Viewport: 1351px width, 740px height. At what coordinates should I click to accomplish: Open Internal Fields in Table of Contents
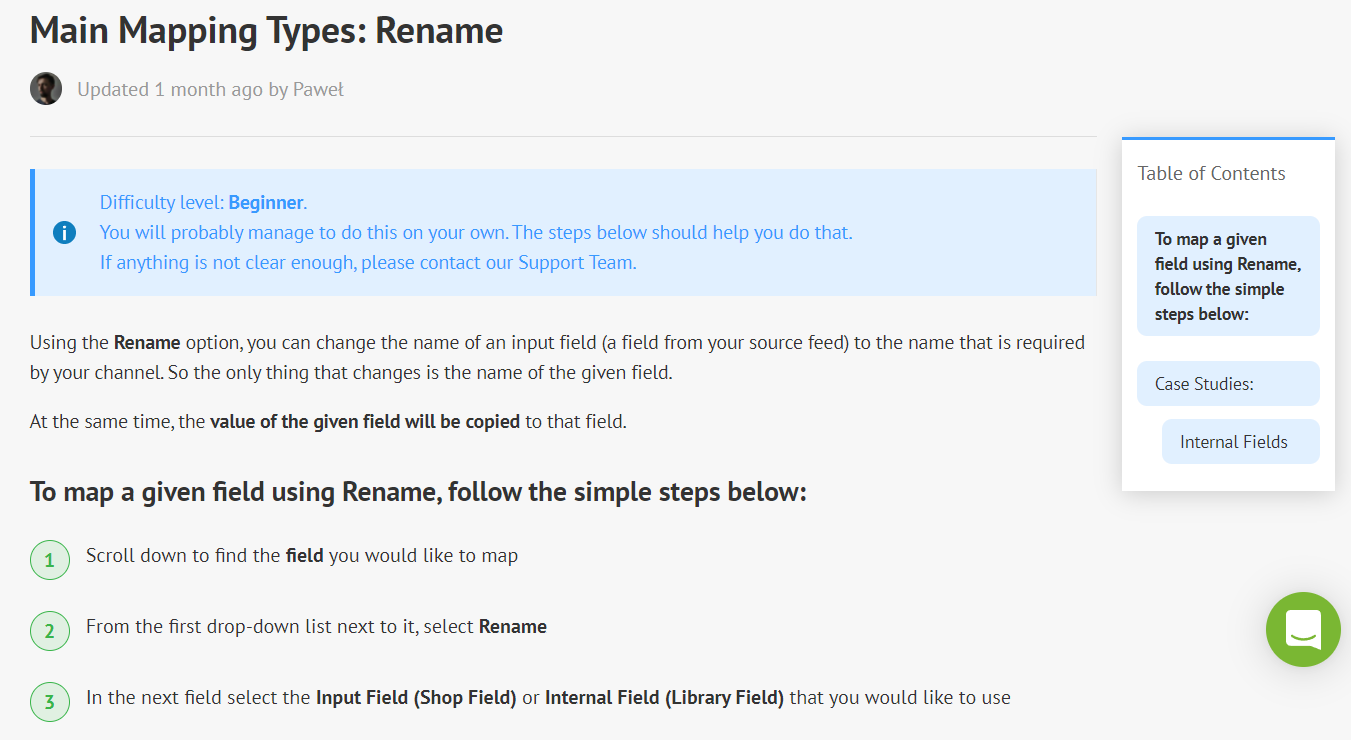click(1240, 442)
